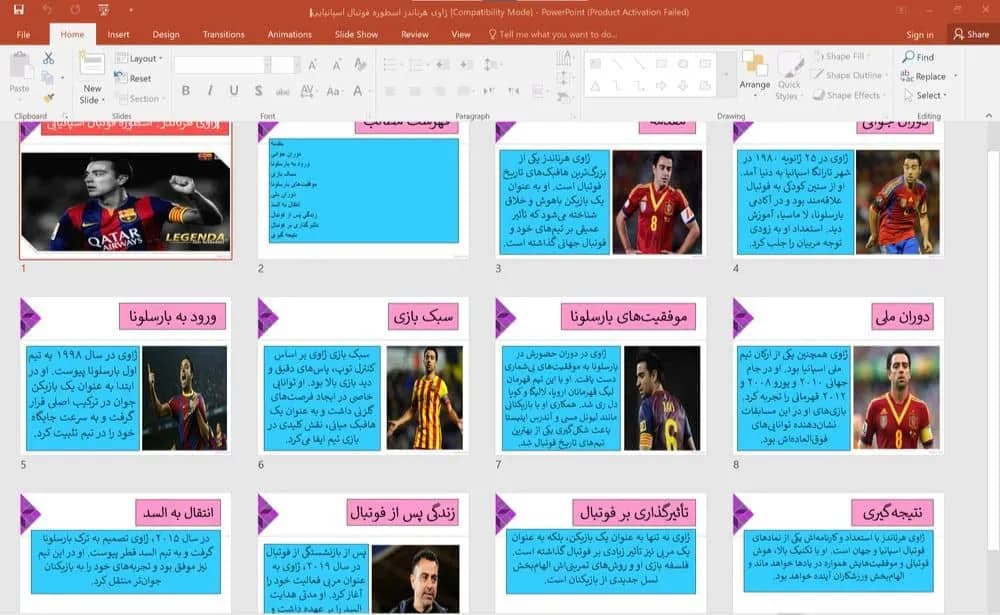Toggle Underline formatting

pyautogui.click(x=234, y=91)
